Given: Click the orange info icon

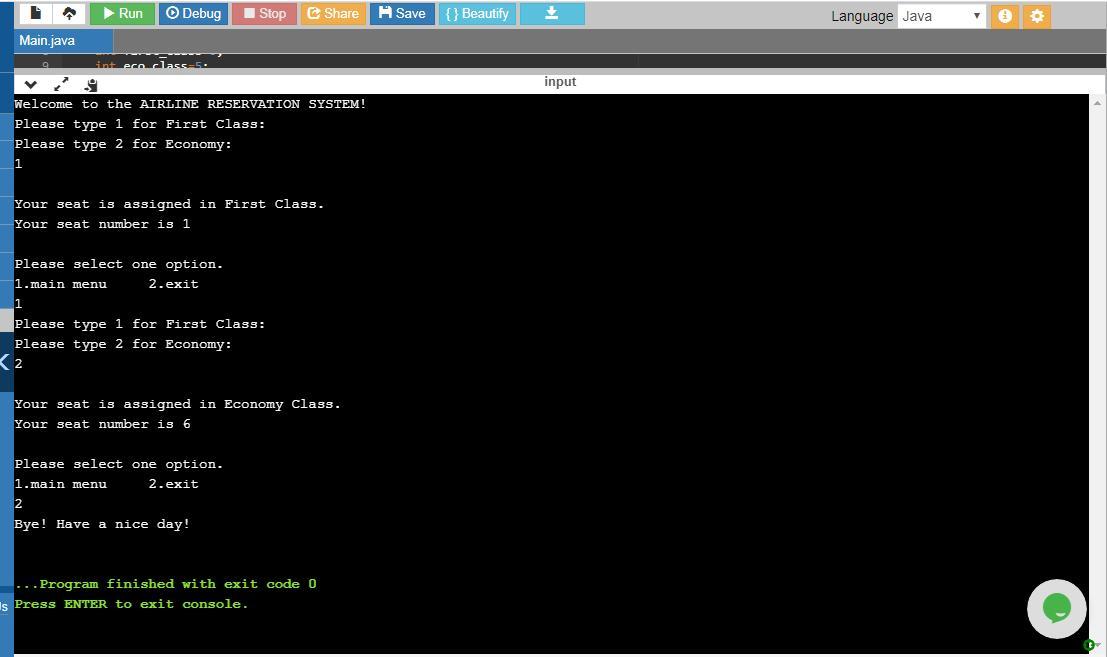Looking at the screenshot, I should 1005,16.
